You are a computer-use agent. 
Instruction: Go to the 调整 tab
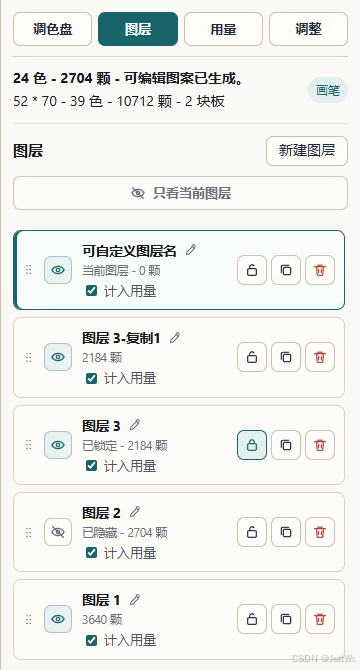pyautogui.click(x=308, y=29)
